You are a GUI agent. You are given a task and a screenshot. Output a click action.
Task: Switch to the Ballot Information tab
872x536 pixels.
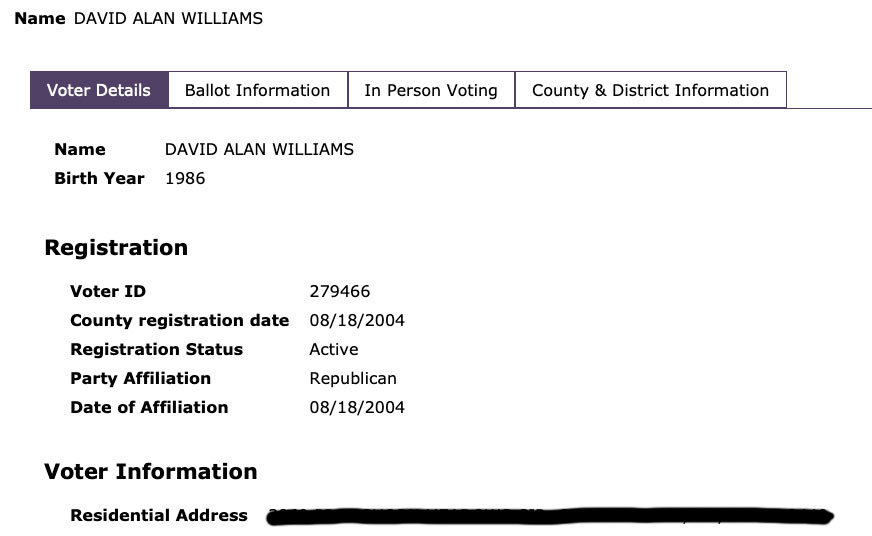[x=257, y=90]
